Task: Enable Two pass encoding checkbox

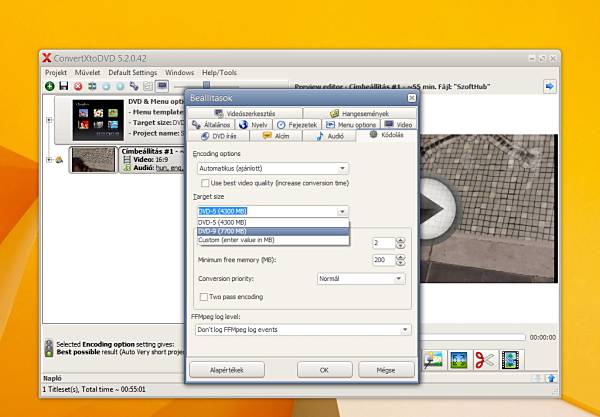Action: coord(204,297)
